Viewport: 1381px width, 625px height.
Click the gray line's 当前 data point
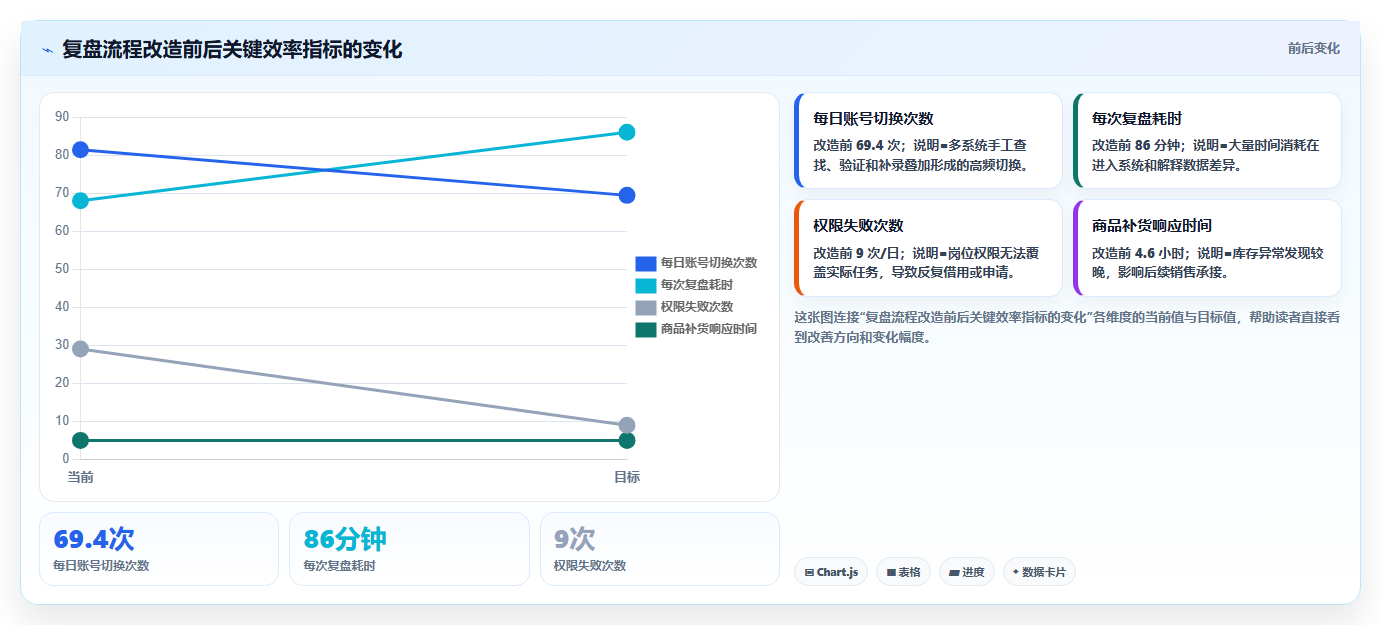81,349
